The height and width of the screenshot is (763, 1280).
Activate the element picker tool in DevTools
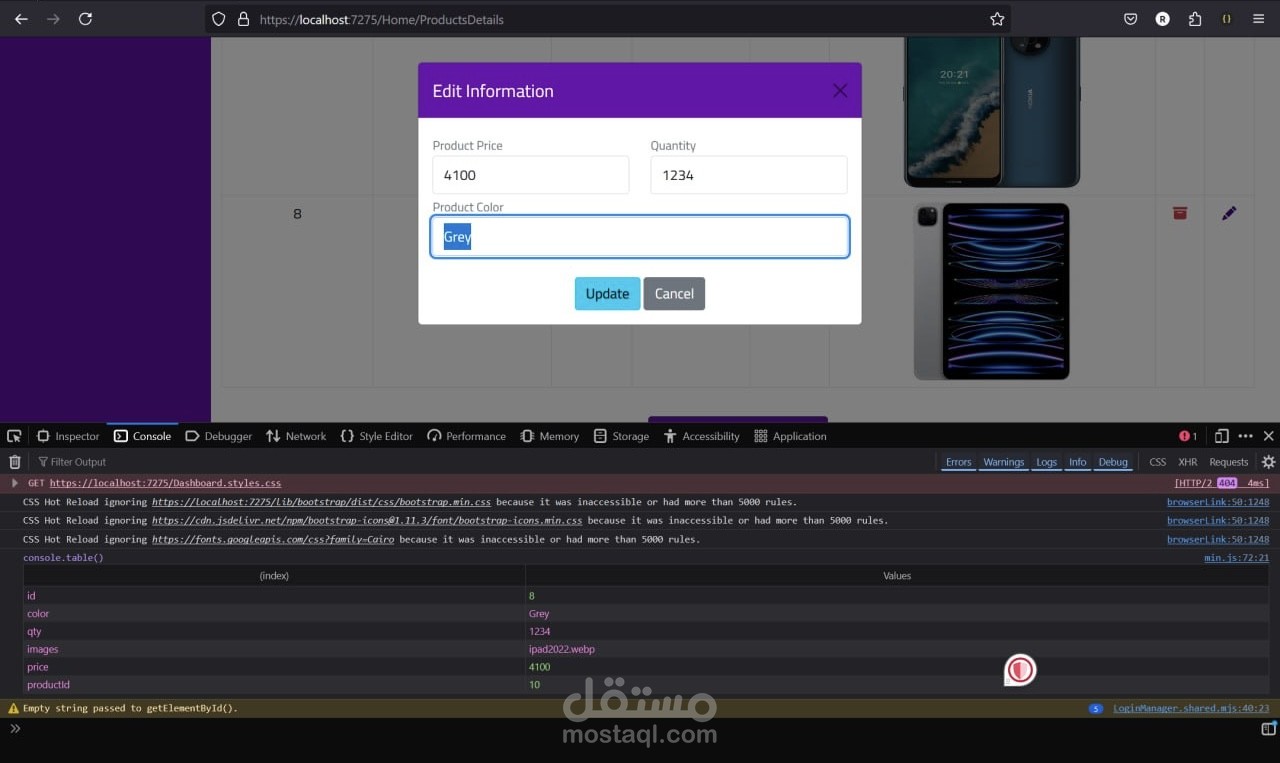pos(14,436)
